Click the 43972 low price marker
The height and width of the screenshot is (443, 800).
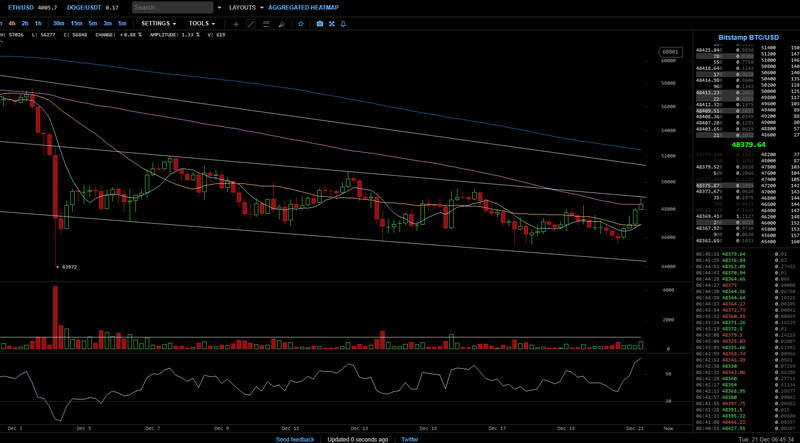[67, 267]
